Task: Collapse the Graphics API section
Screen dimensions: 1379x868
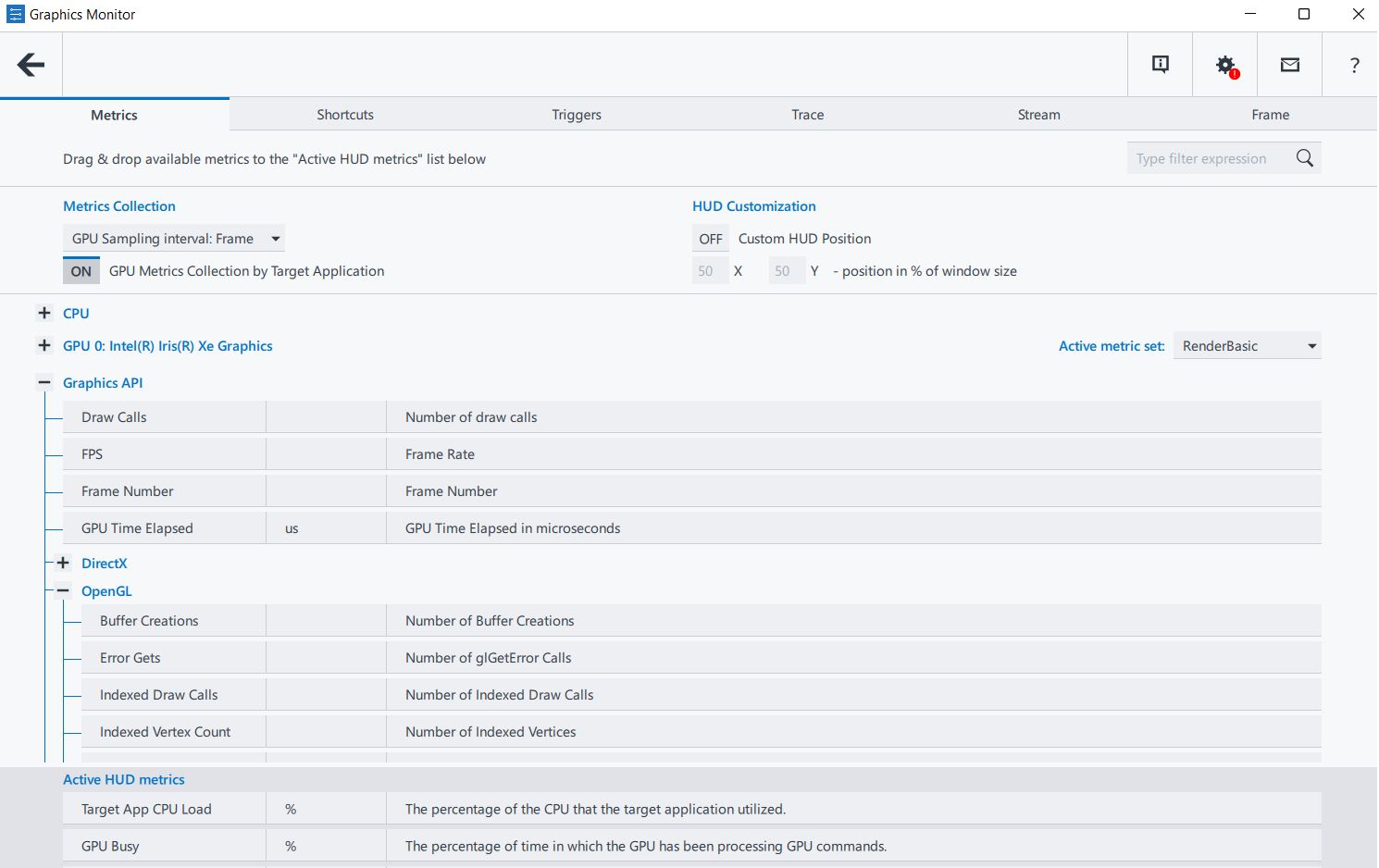Action: click(44, 383)
